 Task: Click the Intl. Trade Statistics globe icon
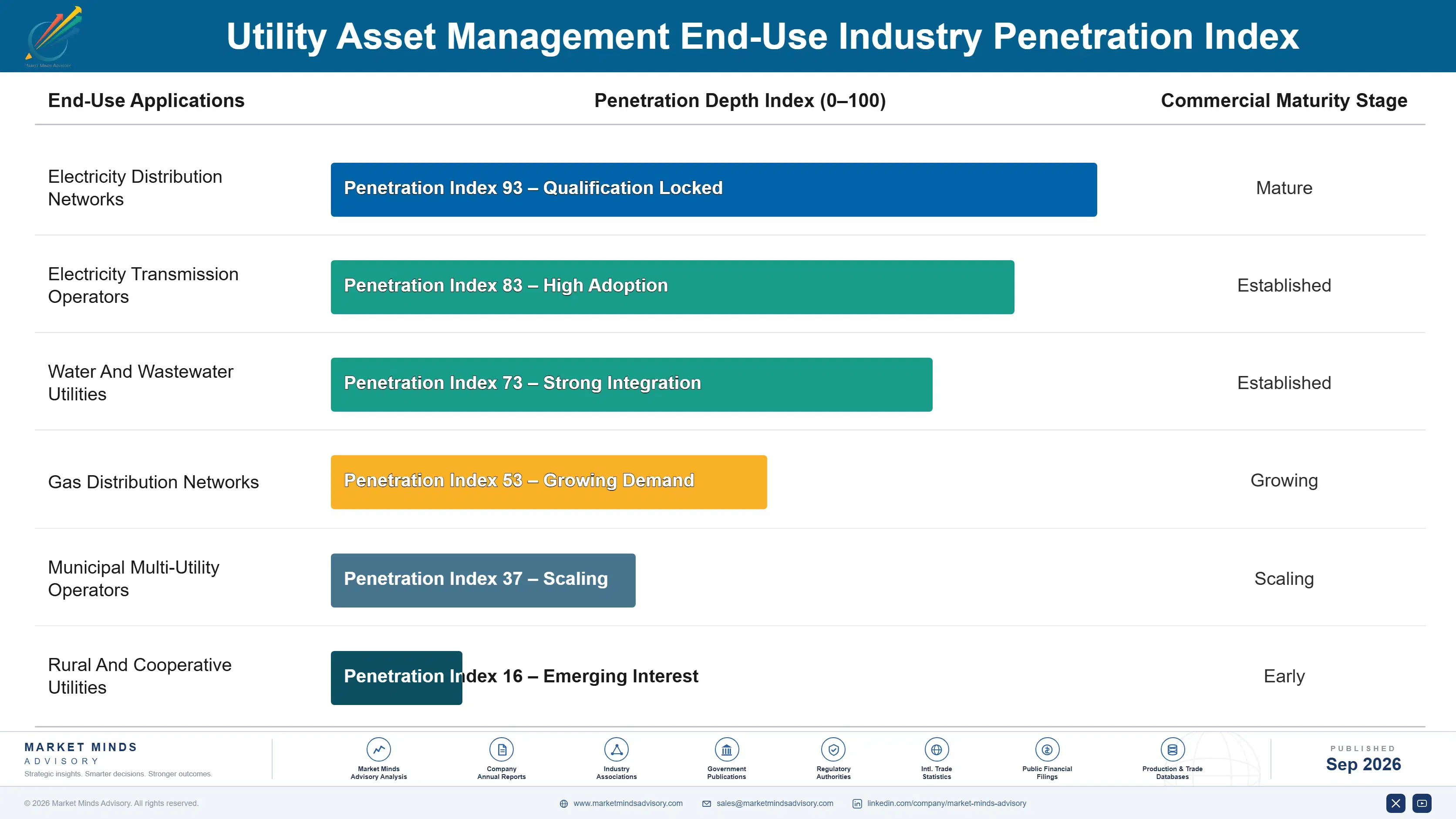937,749
